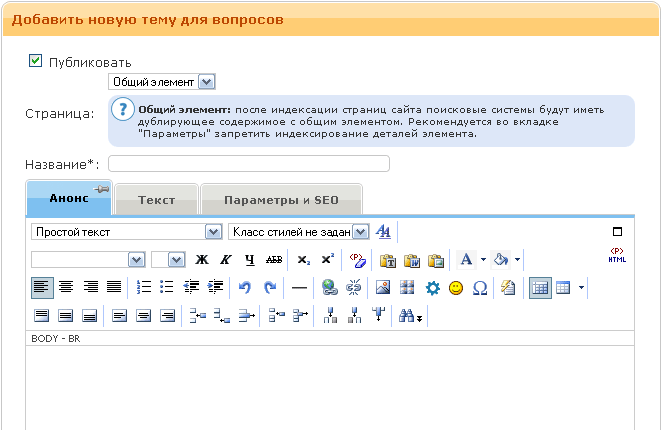Open the font text color picker
Viewport: 662px width, 430px height.
coord(466,260)
